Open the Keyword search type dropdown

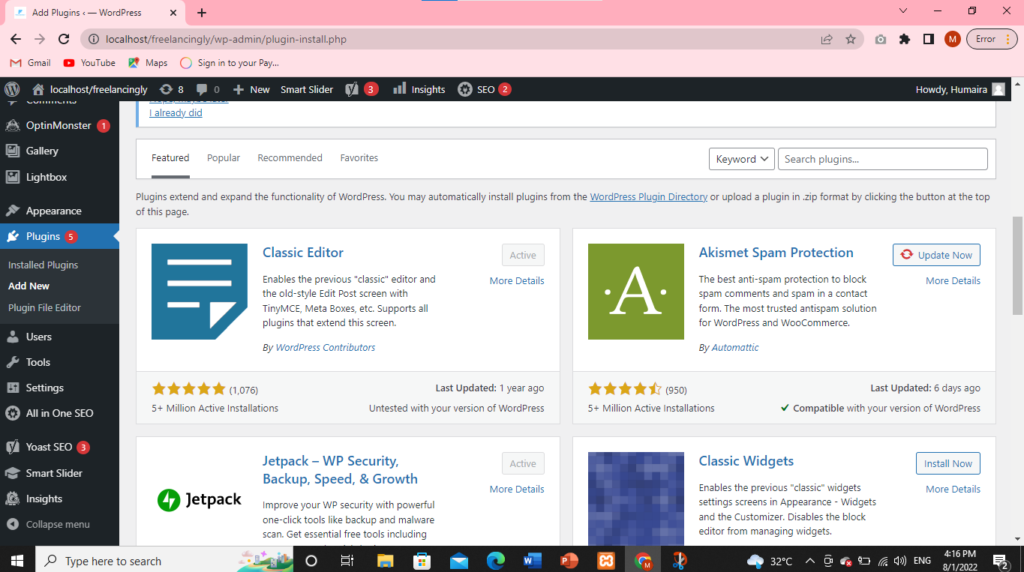(741, 159)
